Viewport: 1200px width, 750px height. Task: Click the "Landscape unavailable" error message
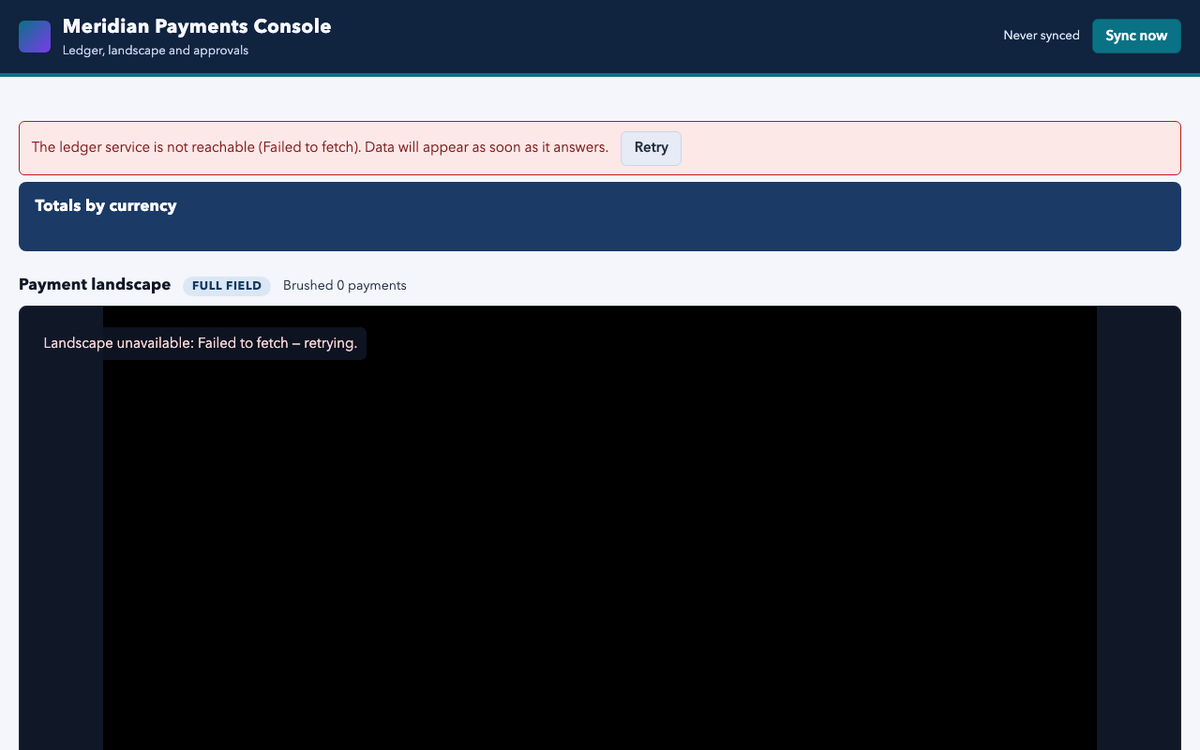[x=200, y=344]
